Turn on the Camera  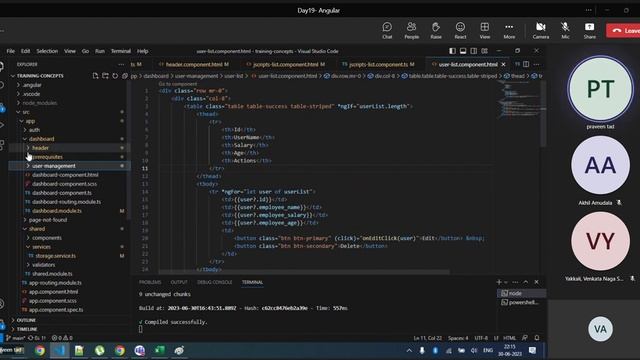pyautogui.click(x=541, y=31)
